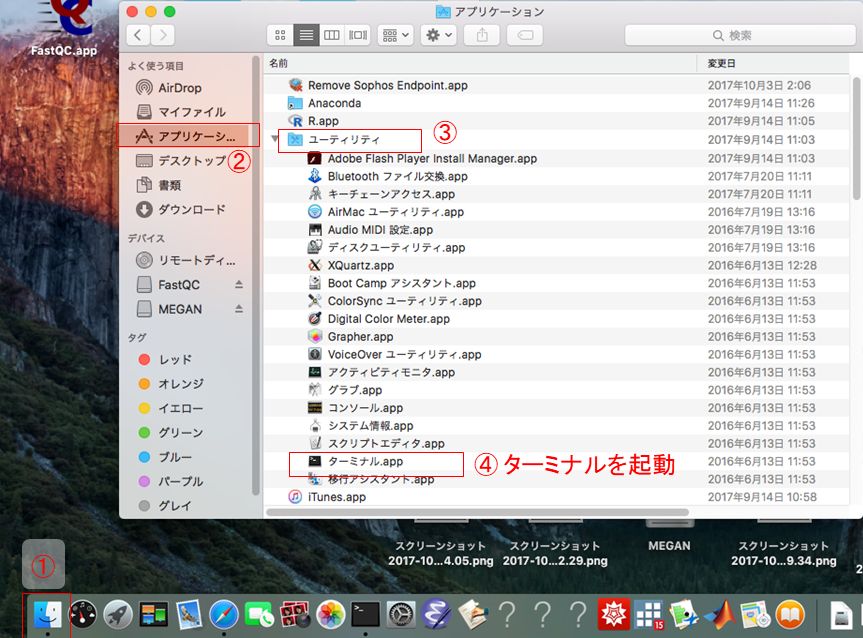
Task: Sort by 名前 column header
Action: 480,63
